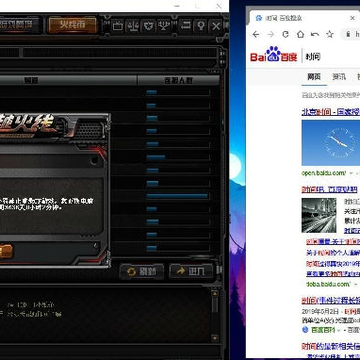The image size is (360, 360).
Task: Click the 刷新 refresh button in the game
Action: (x=142, y=272)
